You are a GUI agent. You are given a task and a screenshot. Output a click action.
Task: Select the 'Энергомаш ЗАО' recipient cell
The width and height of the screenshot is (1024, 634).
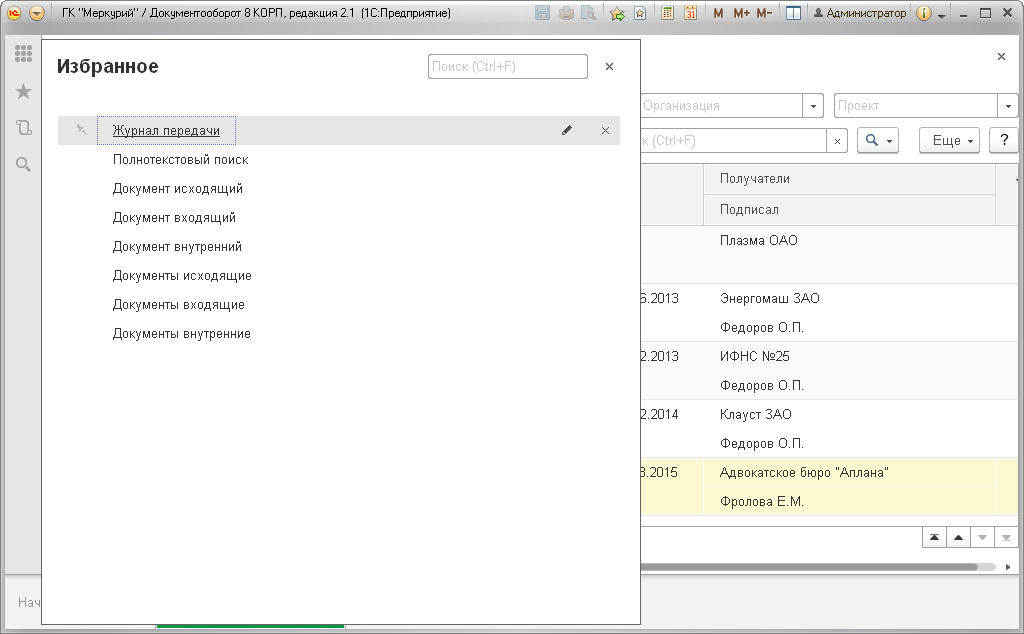(849, 298)
